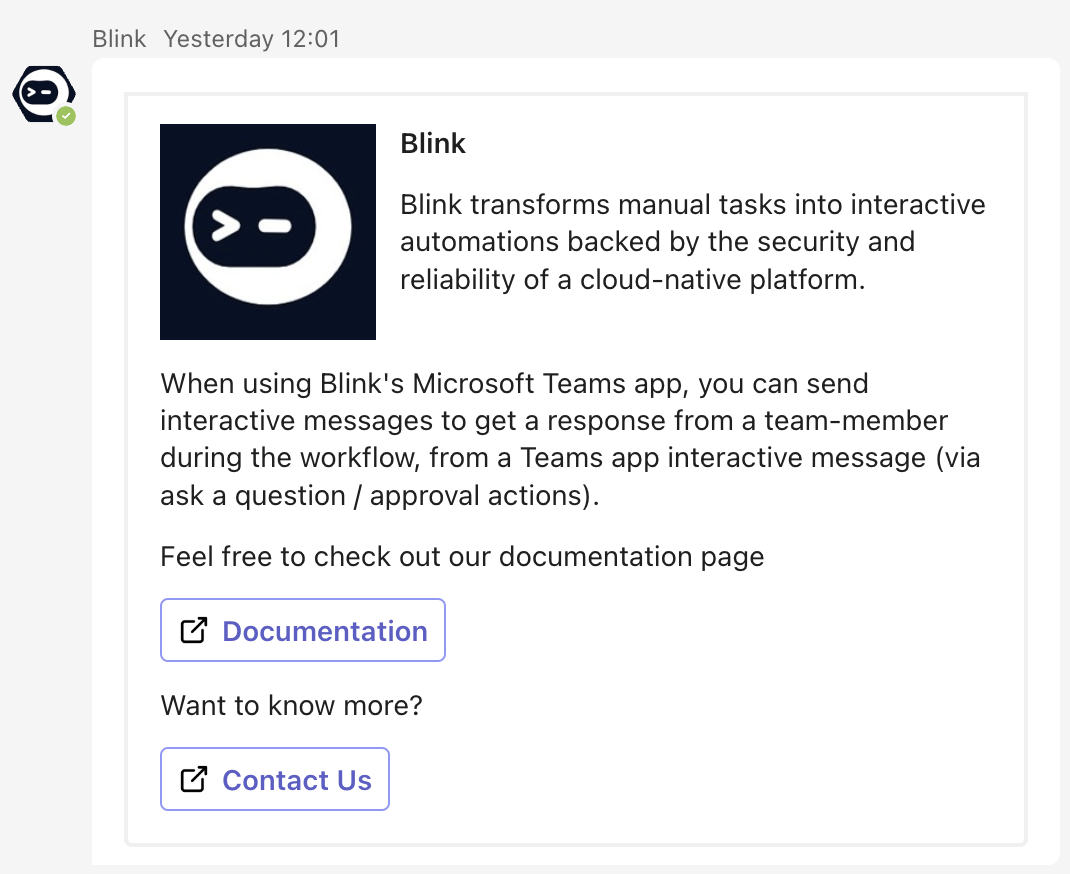Click the bold Blink card title
This screenshot has height=874, width=1070.
point(433,143)
